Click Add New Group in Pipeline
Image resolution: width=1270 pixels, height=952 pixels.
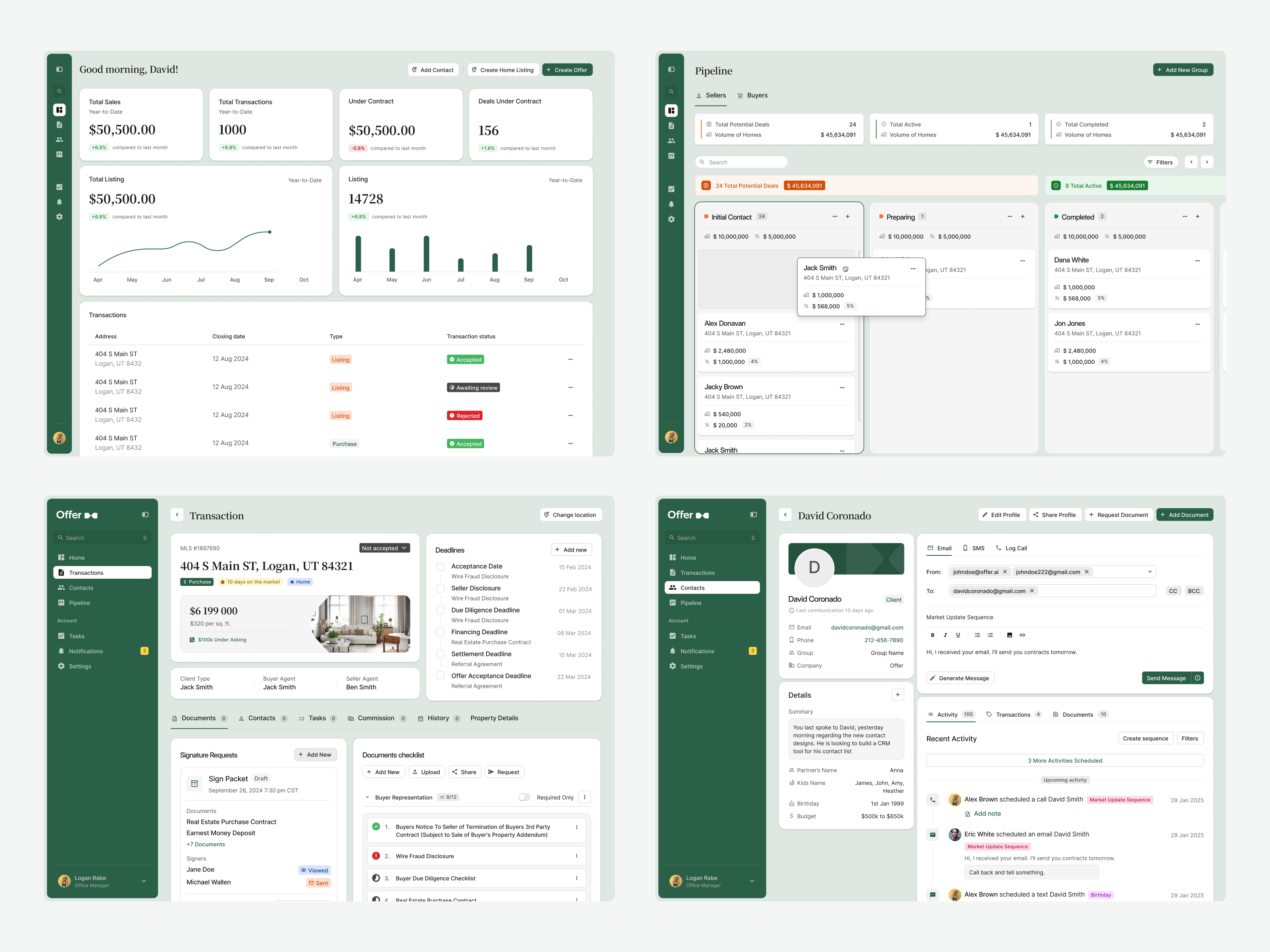point(1183,70)
